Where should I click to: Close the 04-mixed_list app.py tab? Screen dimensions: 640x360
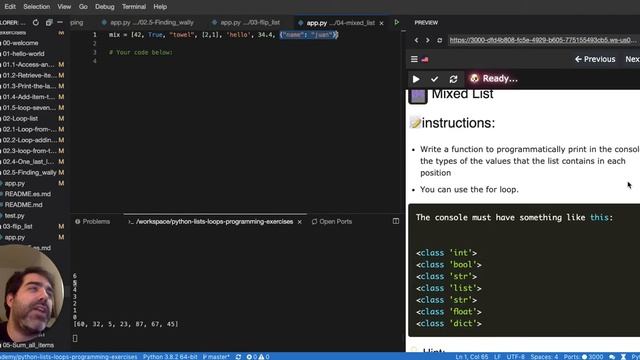381,23
